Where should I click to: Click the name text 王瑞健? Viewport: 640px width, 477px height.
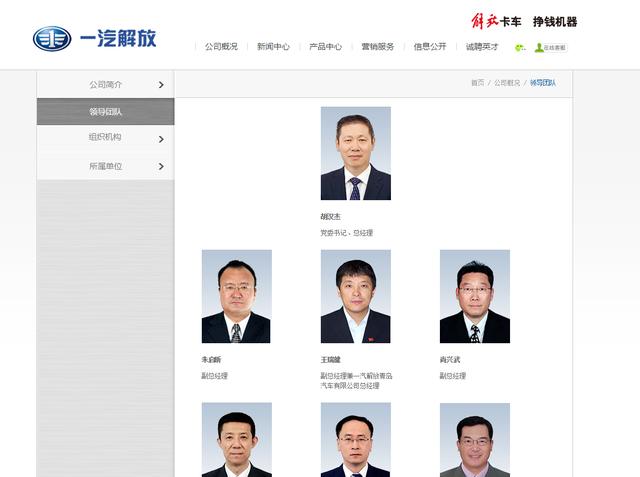point(330,359)
